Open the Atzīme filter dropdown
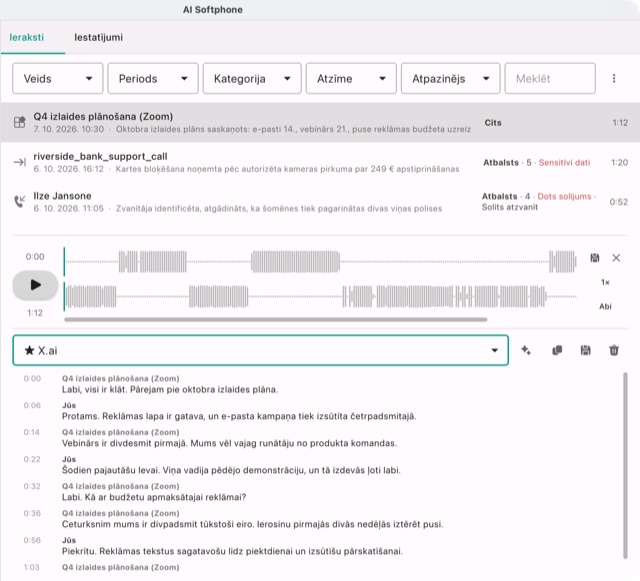Screen dimensions: 640x581 click(351, 78)
